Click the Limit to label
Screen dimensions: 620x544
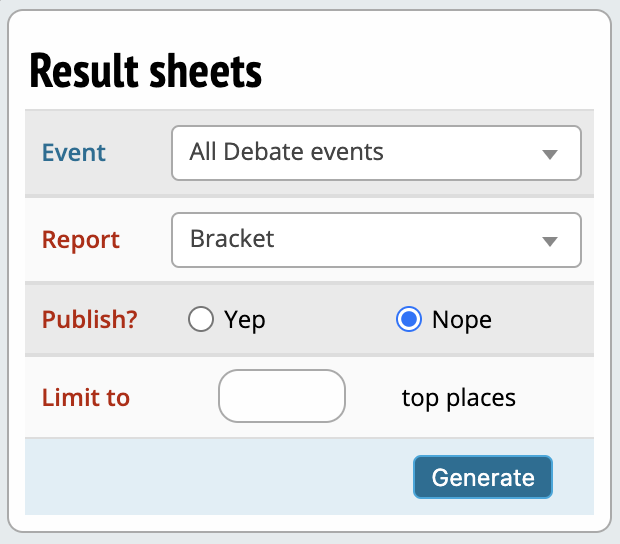tap(86, 397)
